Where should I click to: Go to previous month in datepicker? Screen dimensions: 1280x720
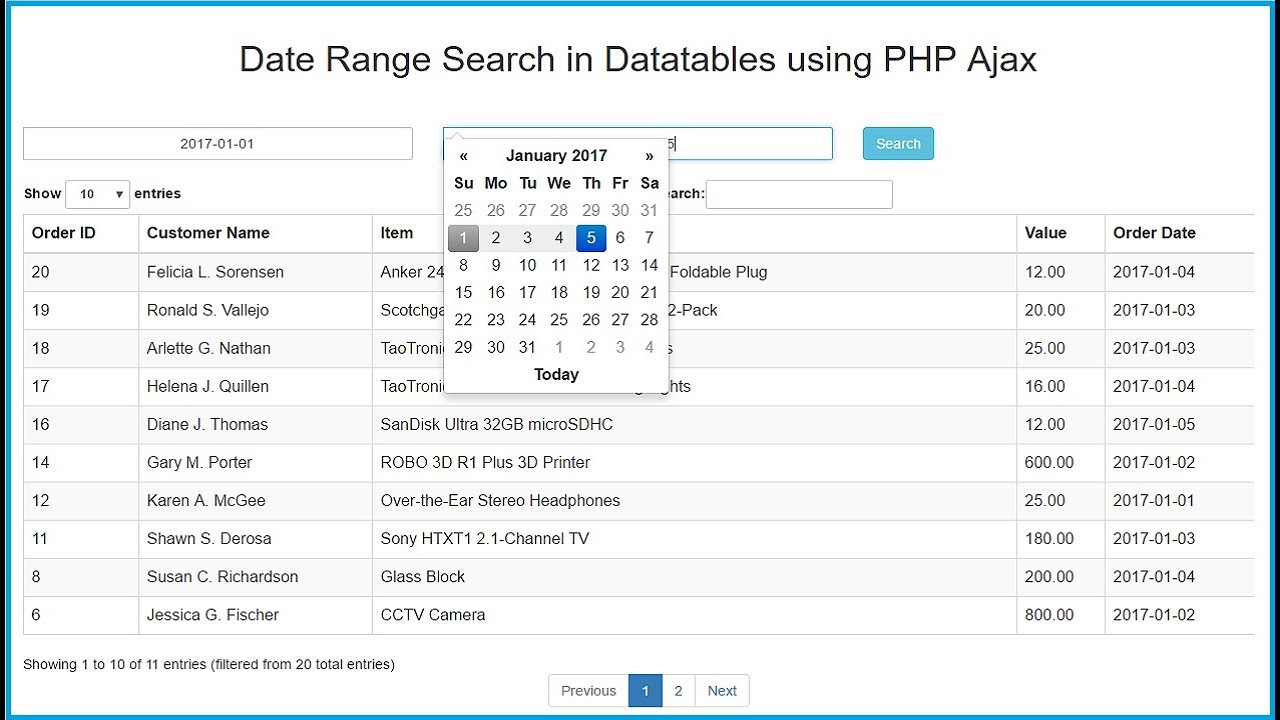pyautogui.click(x=463, y=155)
